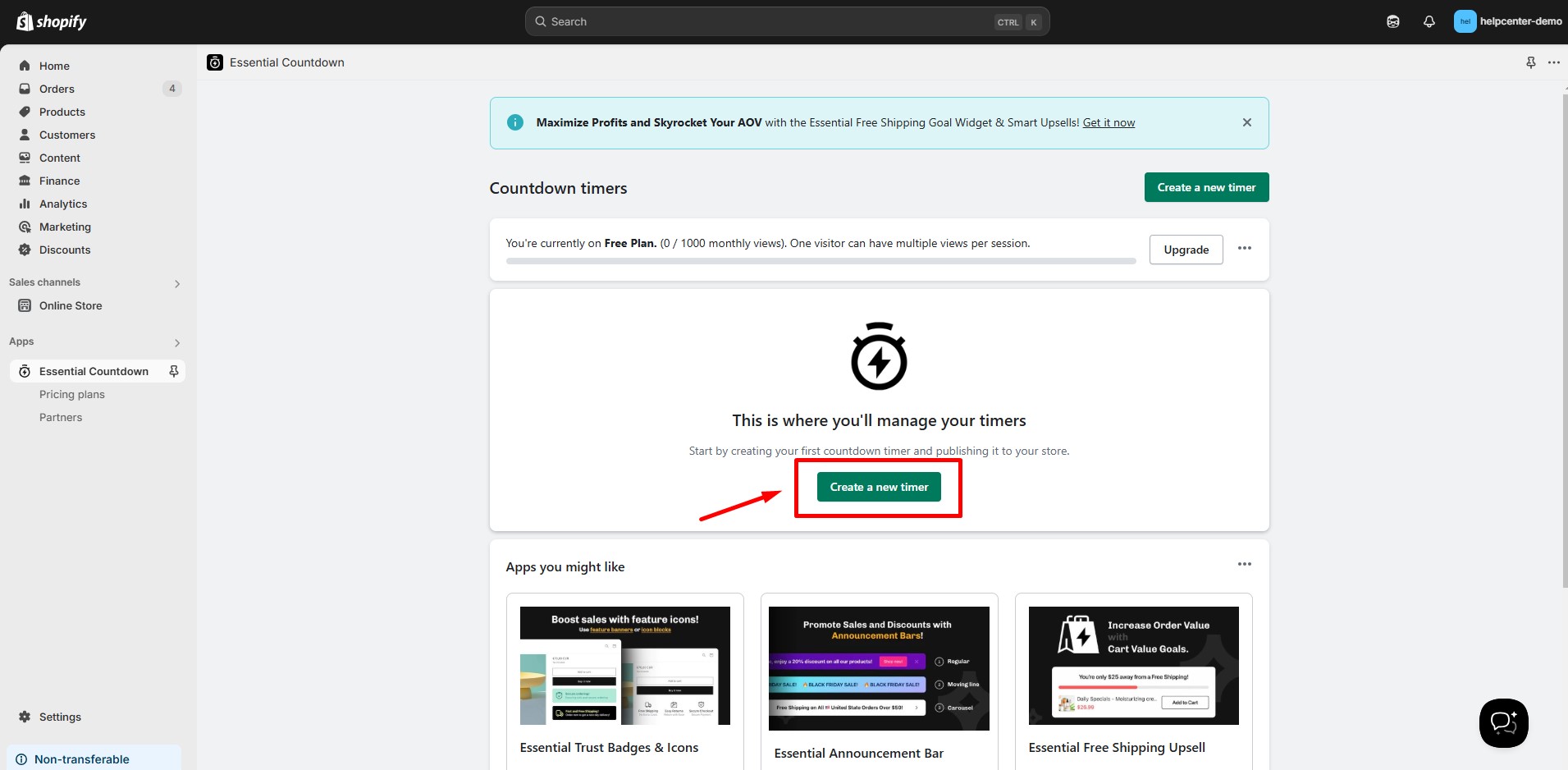Viewport: 1568px width, 770px height.
Task: Open Online Store sales channel
Action: pyautogui.click(x=71, y=305)
